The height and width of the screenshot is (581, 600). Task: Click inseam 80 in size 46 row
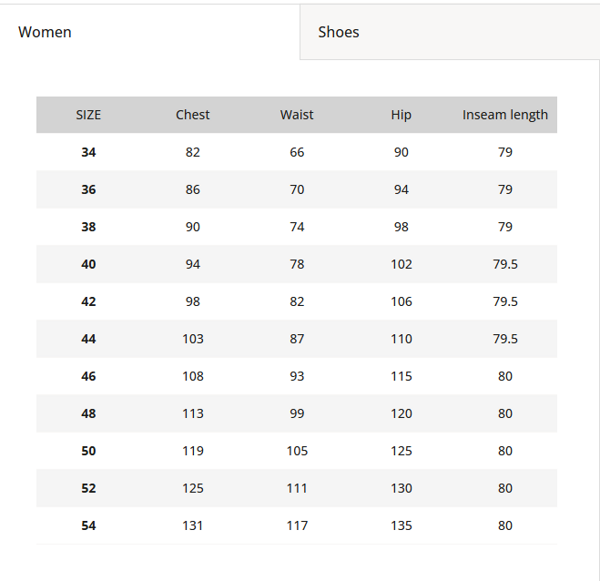pos(505,376)
